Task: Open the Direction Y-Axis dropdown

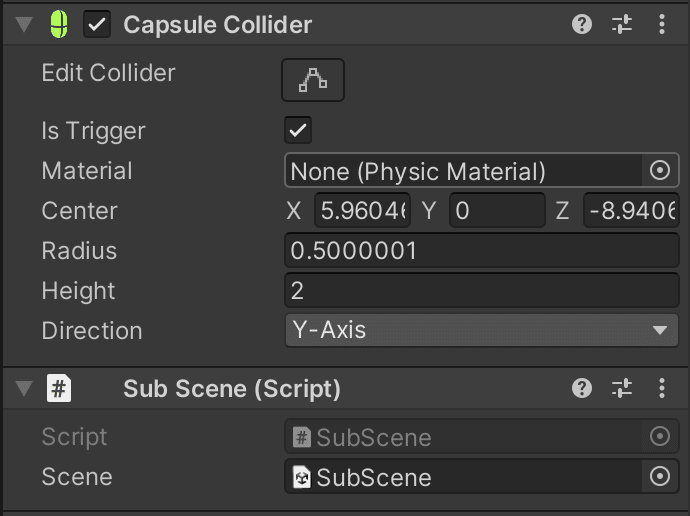Action: 481,330
